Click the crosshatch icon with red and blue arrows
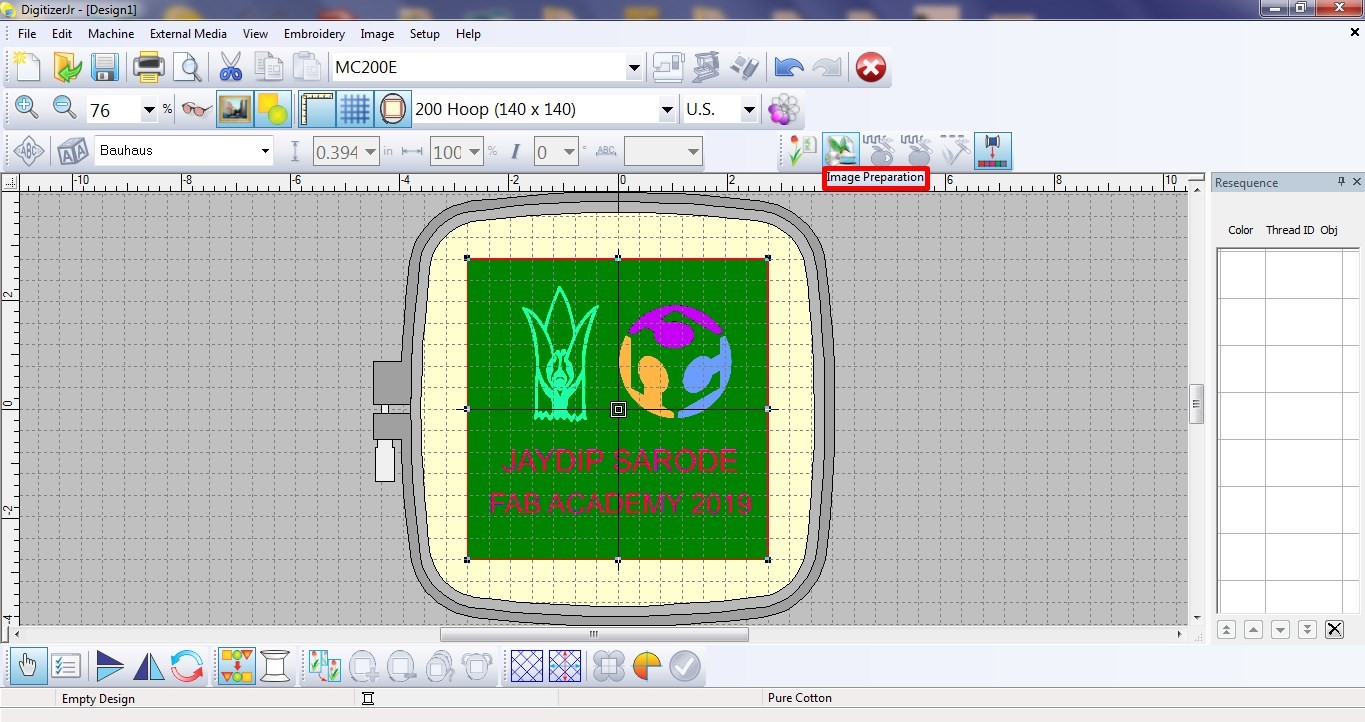The height and width of the screenshot is (722, 1365). (565, 666)
